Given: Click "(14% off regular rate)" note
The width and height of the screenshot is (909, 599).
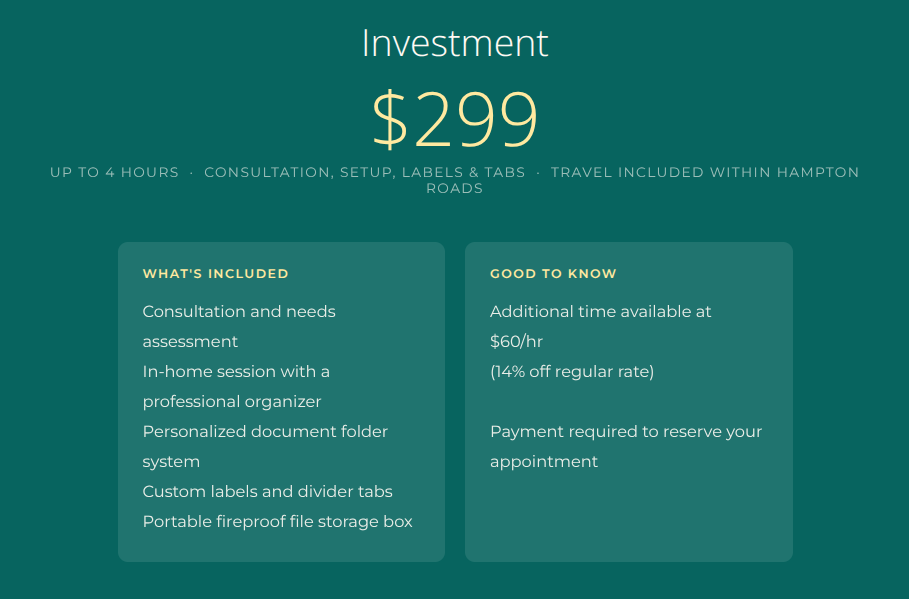Looking at the screenshot, I should [x=571, y=372].
